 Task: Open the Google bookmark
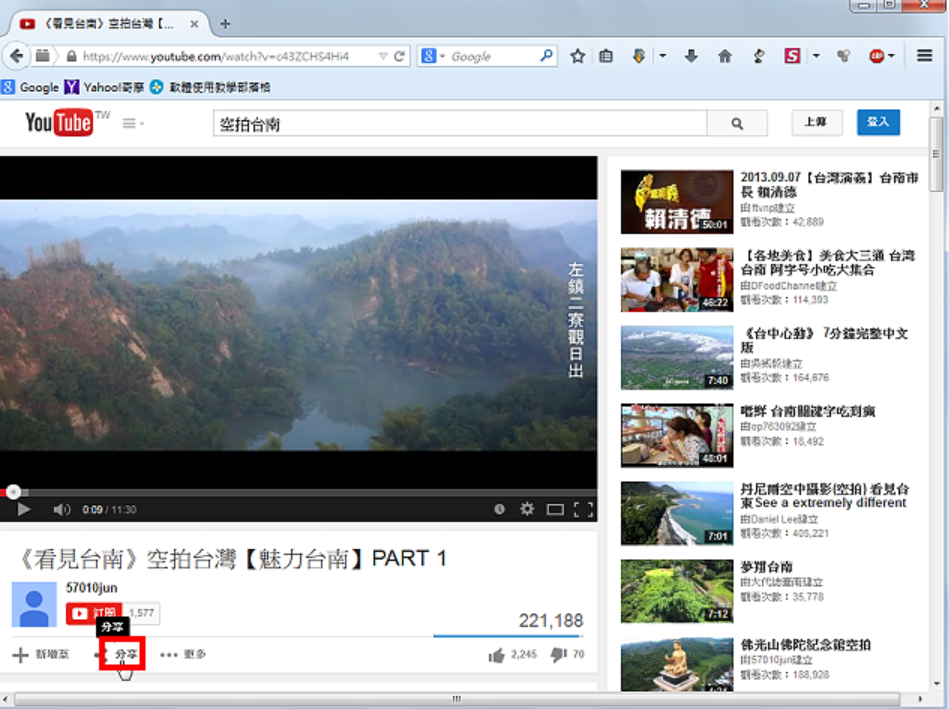tap(30, 87)
